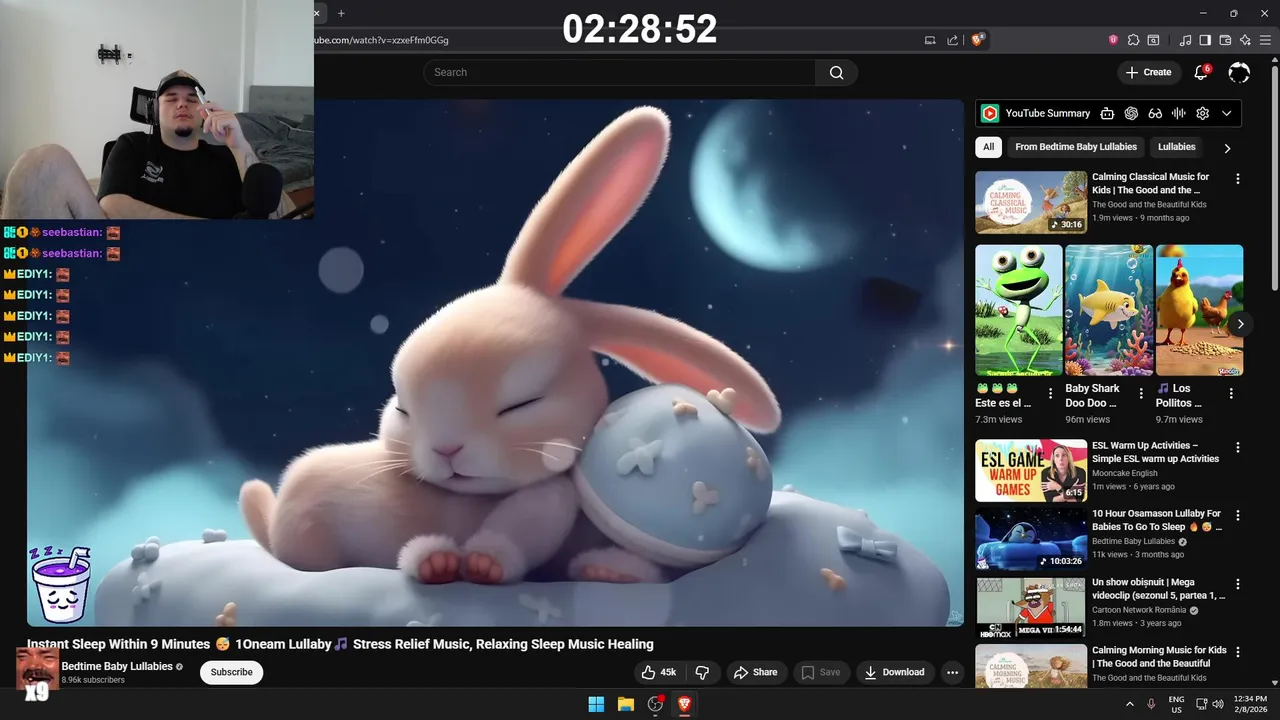Open ESL Warm Up Games thumbnail
This screenshot has width=1280, height=720.
pos(1031,470)
